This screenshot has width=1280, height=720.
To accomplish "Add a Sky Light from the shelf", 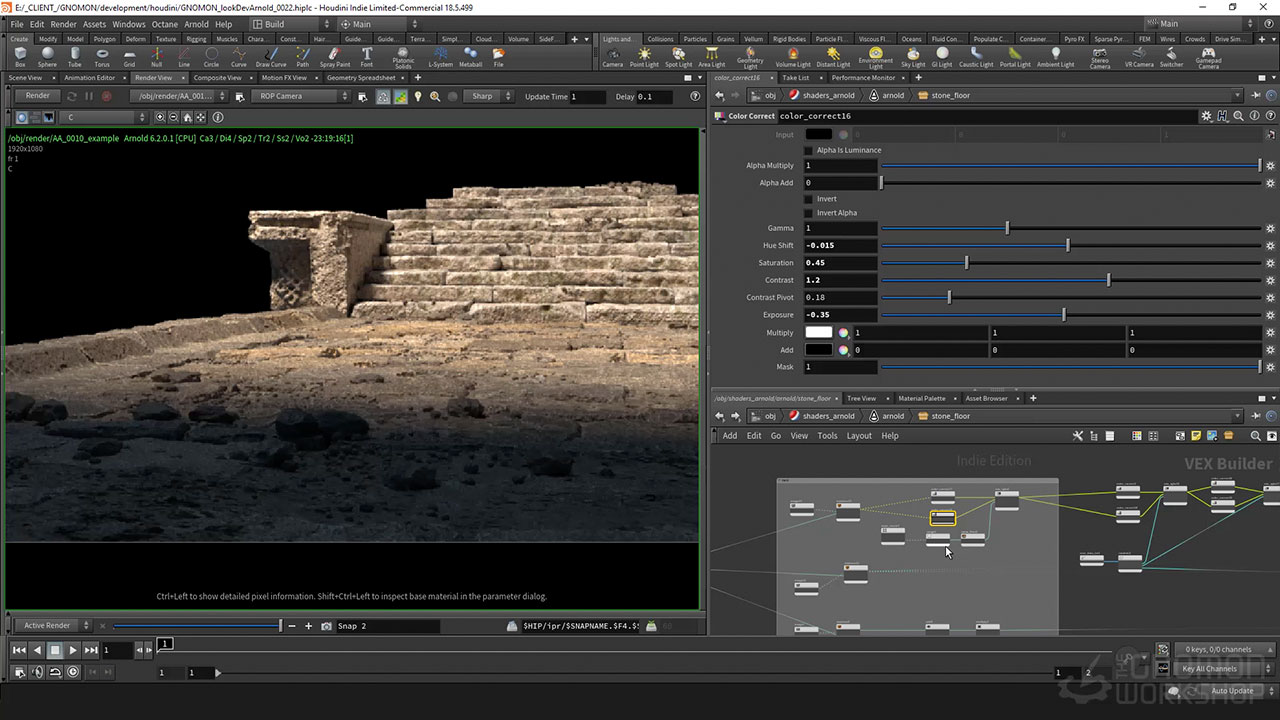I will tap(913, 57).
